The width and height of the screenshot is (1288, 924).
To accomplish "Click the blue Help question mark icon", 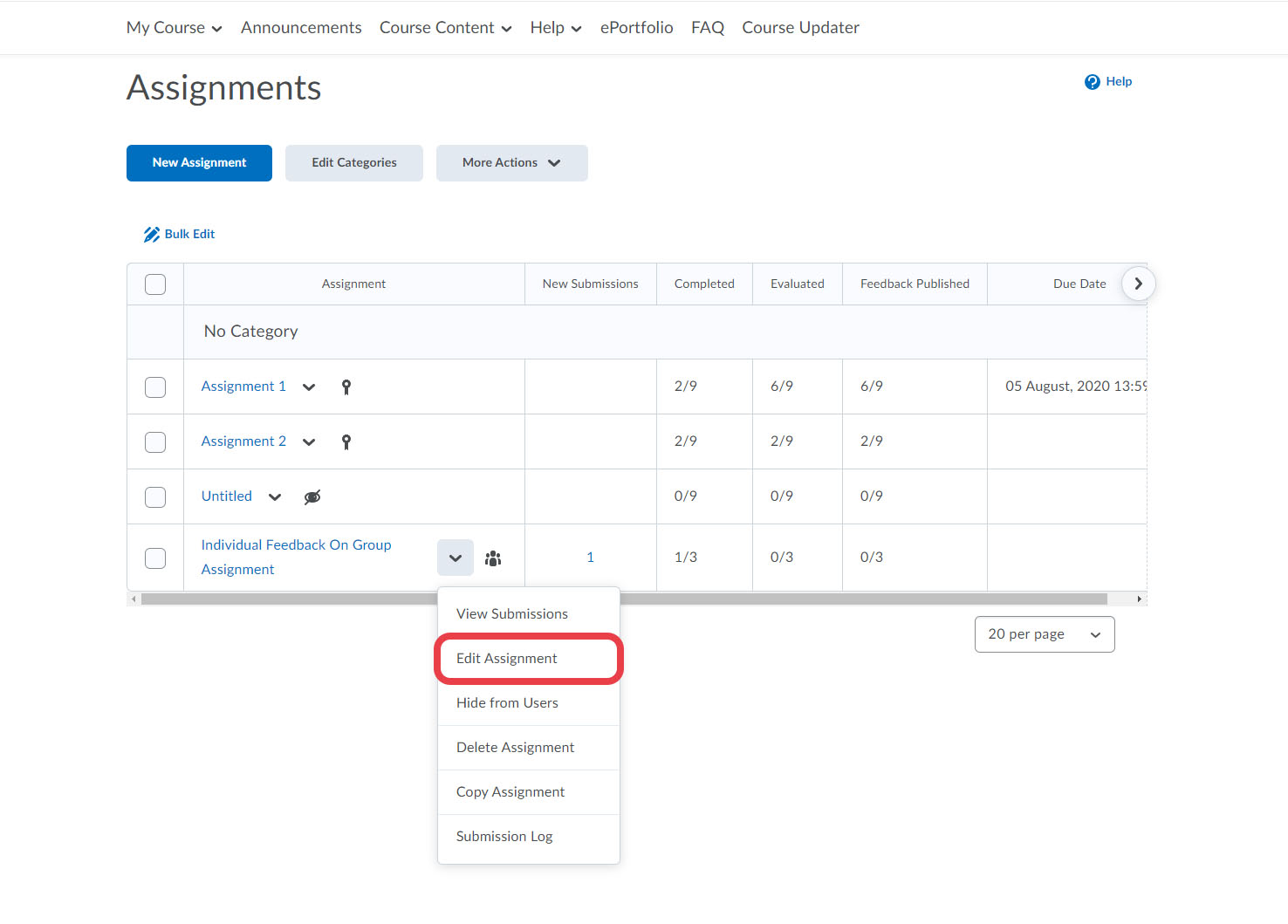I will (1092, 82).
